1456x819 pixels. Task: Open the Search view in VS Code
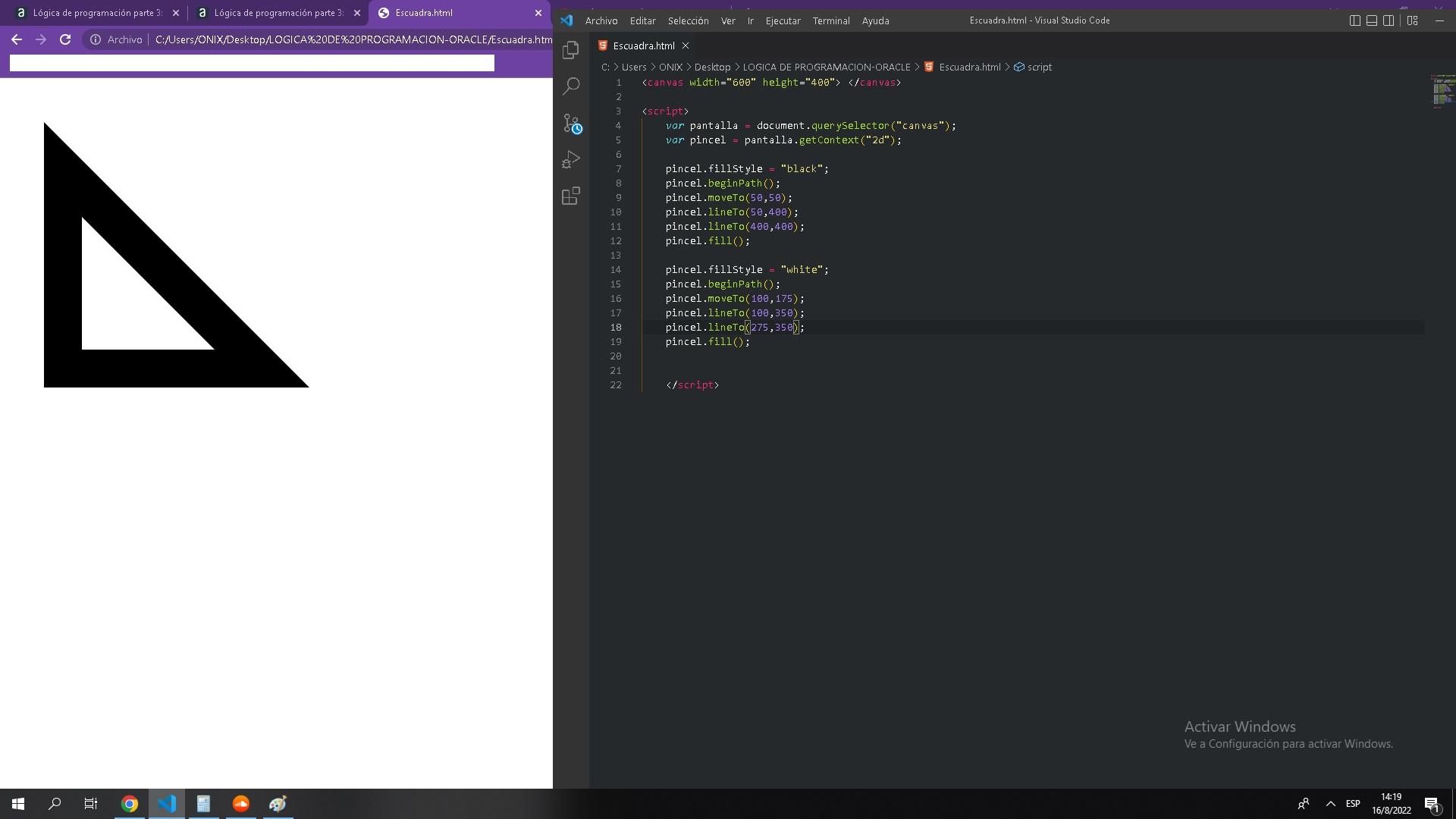(571, 86)
